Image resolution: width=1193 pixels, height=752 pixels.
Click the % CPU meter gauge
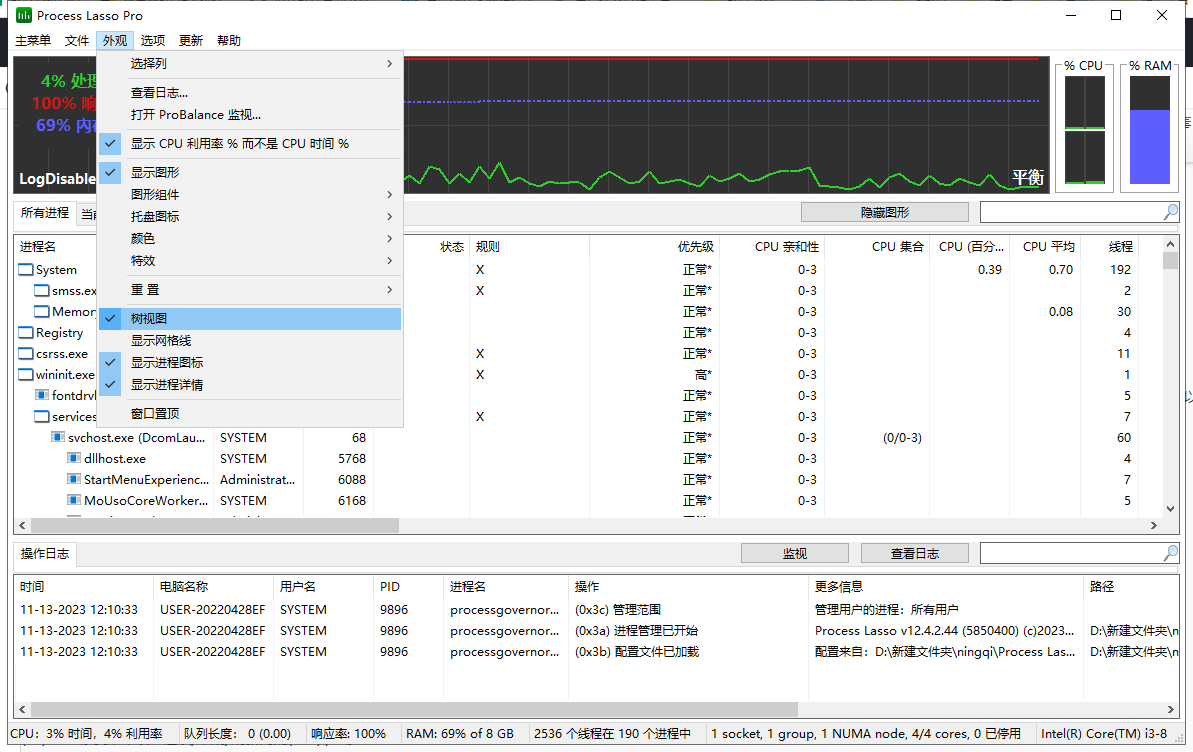pos(1084,130)
